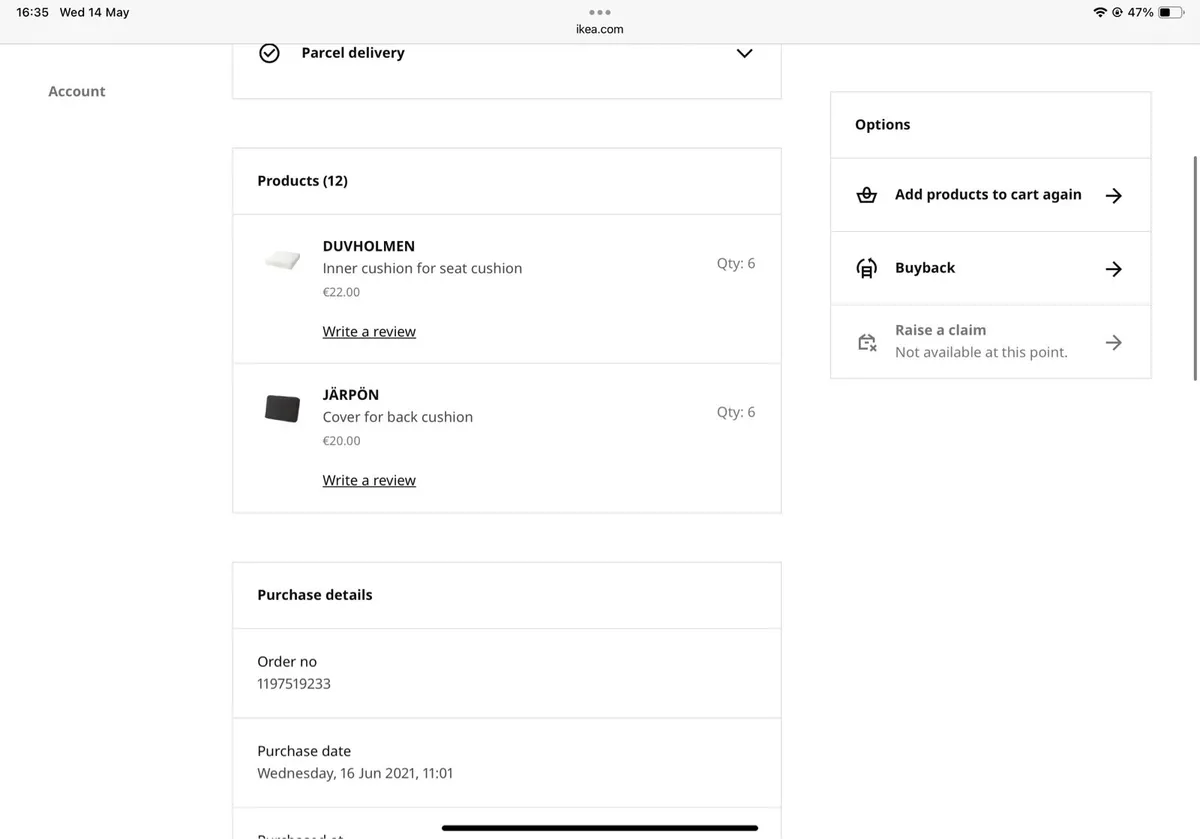Image resolution: width=1200 pixels, height=839 pixels.
Task: Expand the Parcel delivery chevron
Action: coord(744,53)
